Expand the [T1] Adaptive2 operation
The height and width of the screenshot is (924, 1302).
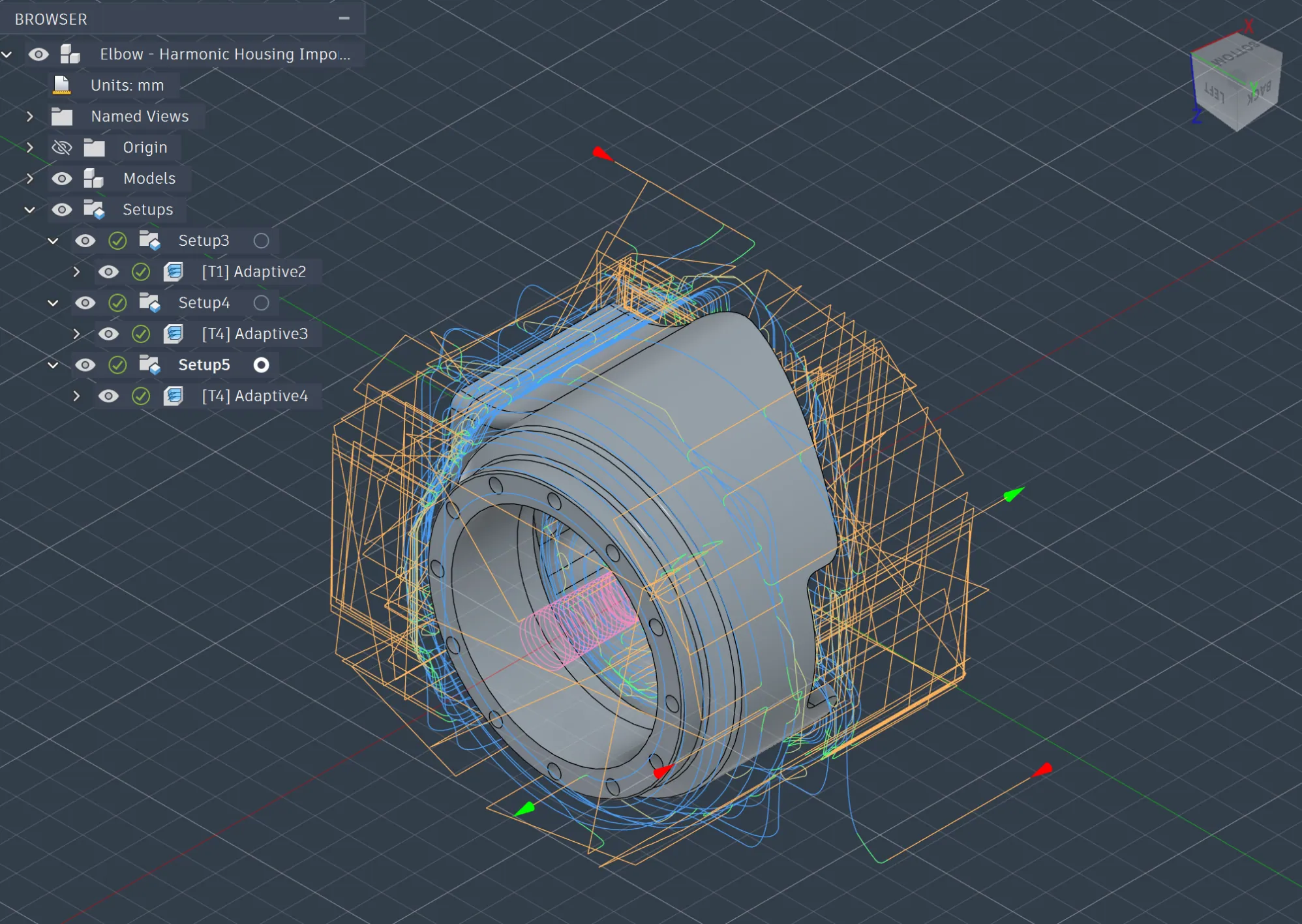(x=77, y=271)
